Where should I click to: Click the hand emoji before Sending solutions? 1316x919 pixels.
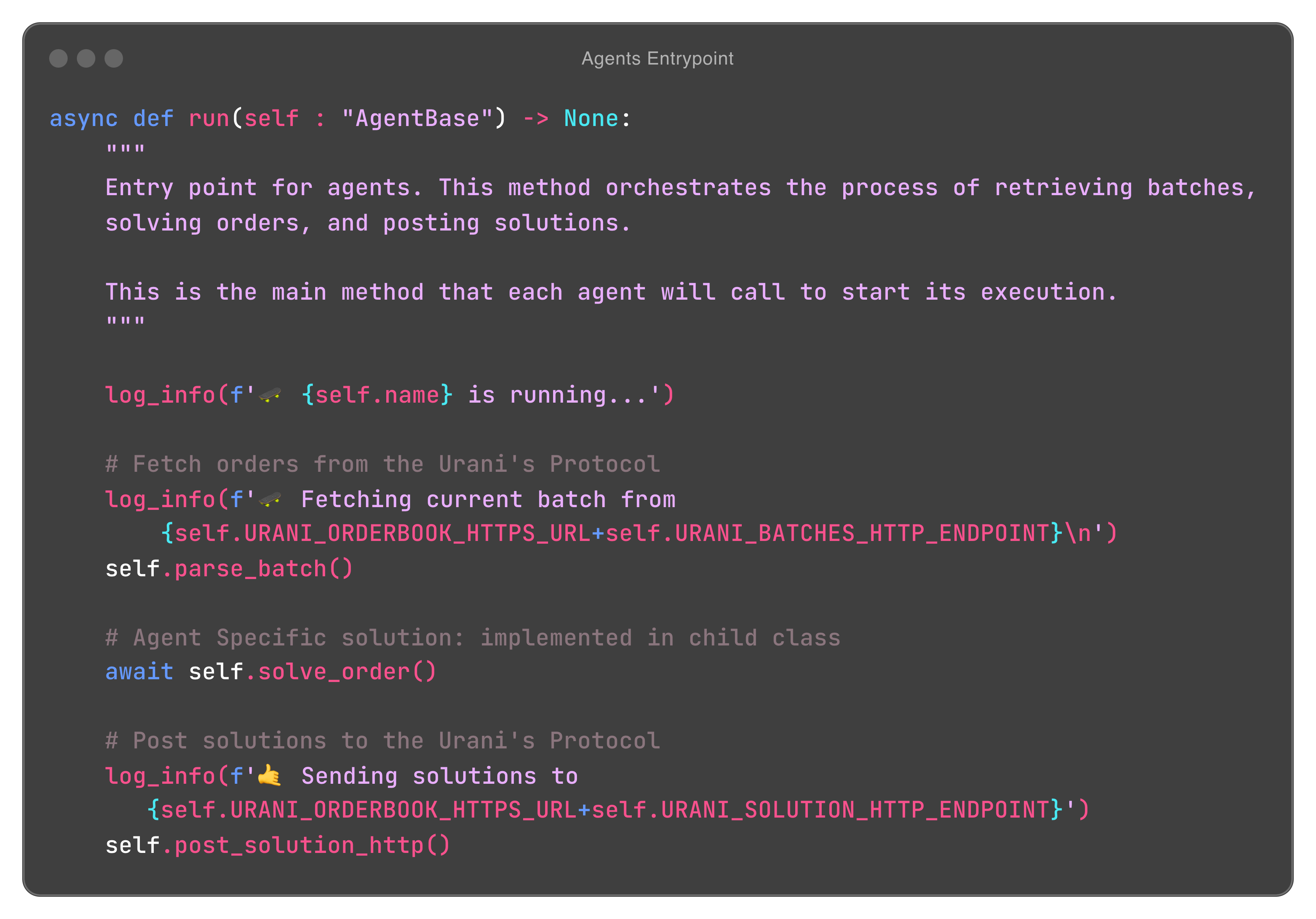click(269, 776)
